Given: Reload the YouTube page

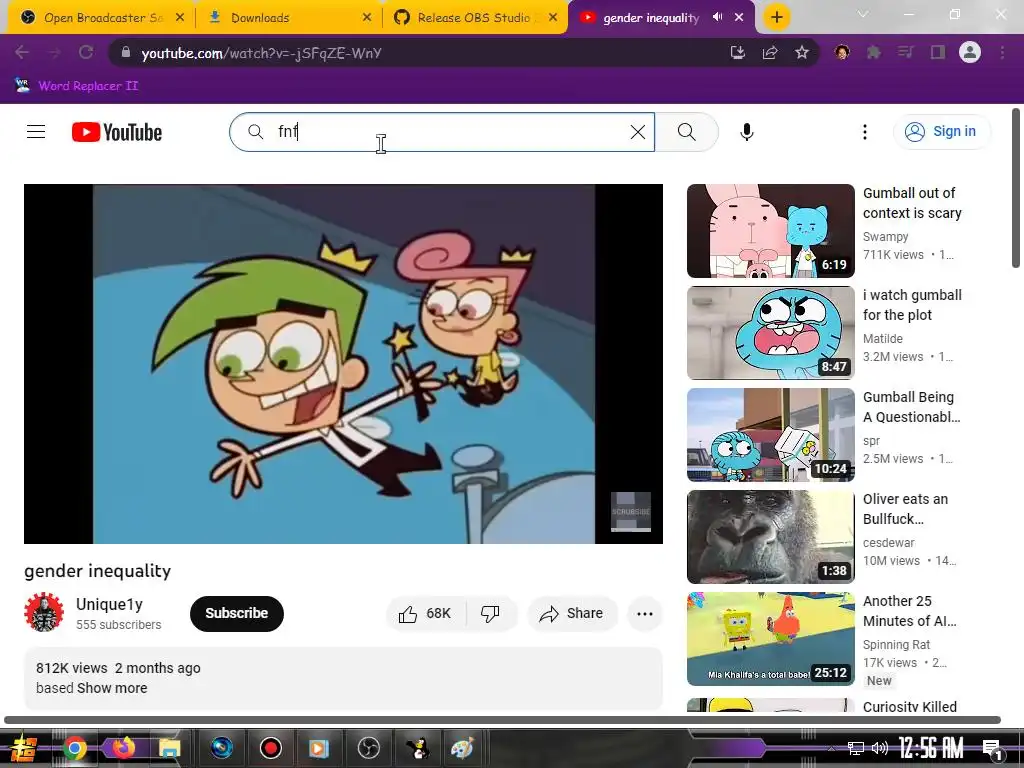Looking at the screenshot, I should coord(86,52).
